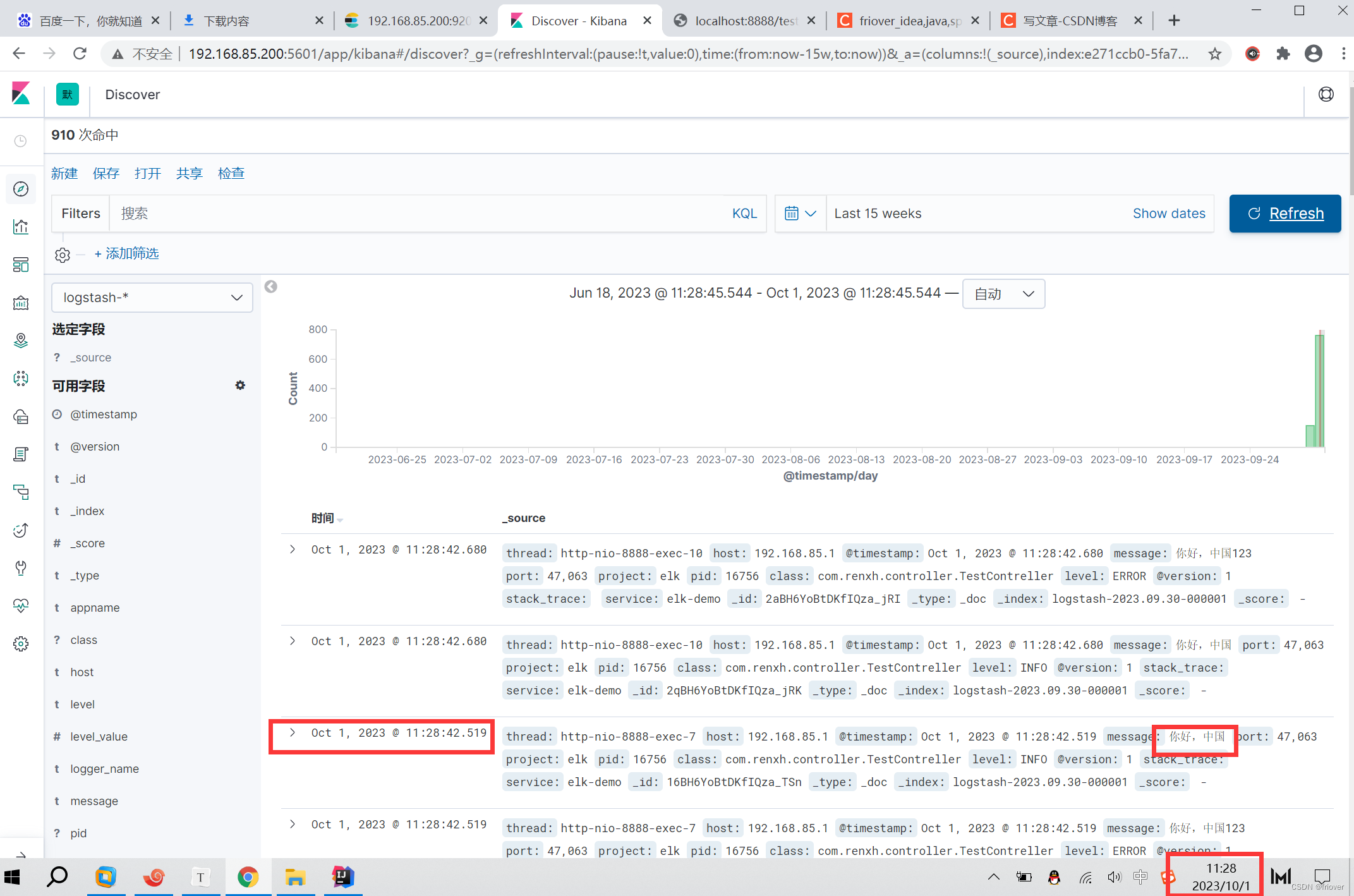The width and height of the screenshot is (1354, 896).
Task: Toggle the @timestamp field selection
Action: [104, 414]
